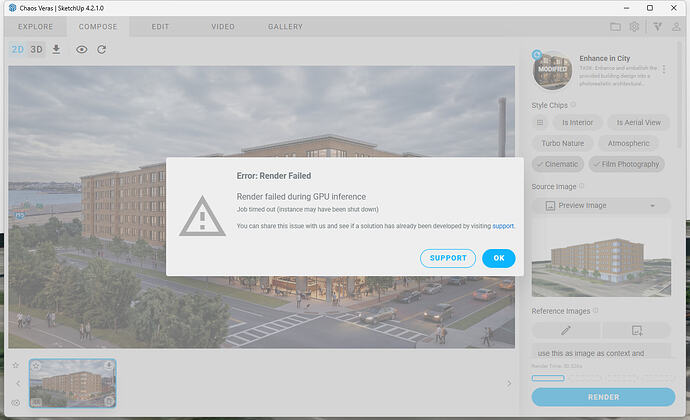Image resolution: width=690 pixels, height=420 pixels.
Task: Click the next arrow at right end of filmstrip
Action: 509,383
